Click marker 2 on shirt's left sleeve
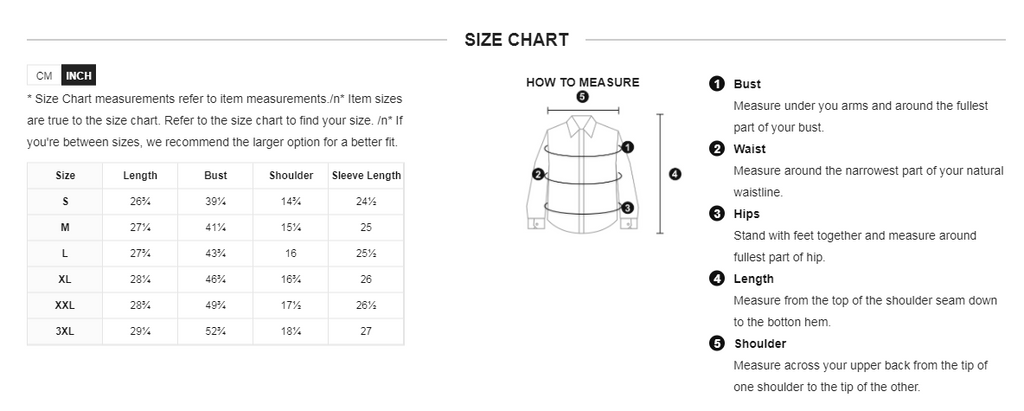1024x411 pixels. [538, 174]
